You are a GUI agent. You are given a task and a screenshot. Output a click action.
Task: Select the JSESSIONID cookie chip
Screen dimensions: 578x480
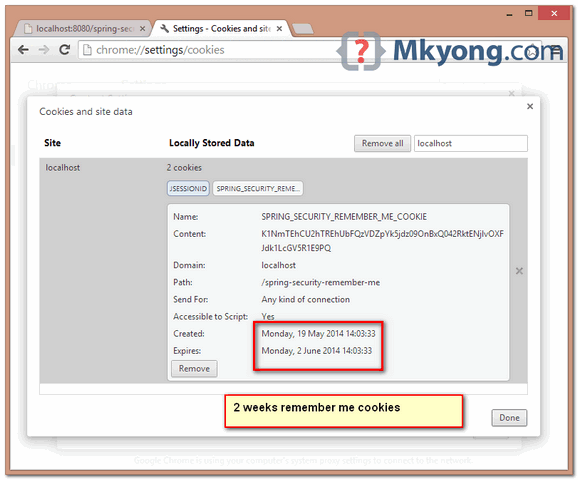pyautogui.click(x=188, y=188)
